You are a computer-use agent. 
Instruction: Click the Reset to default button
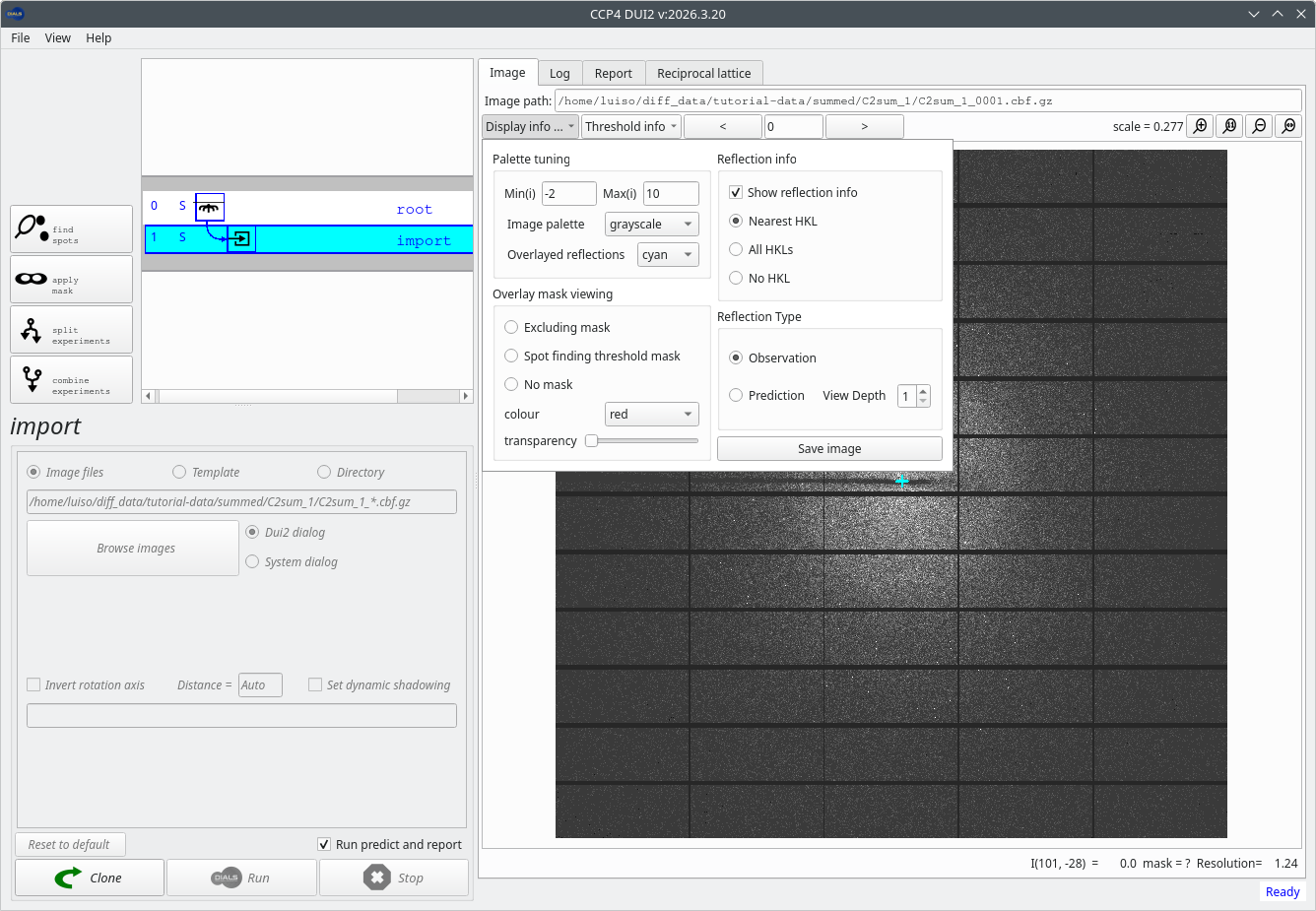(70, 844)
